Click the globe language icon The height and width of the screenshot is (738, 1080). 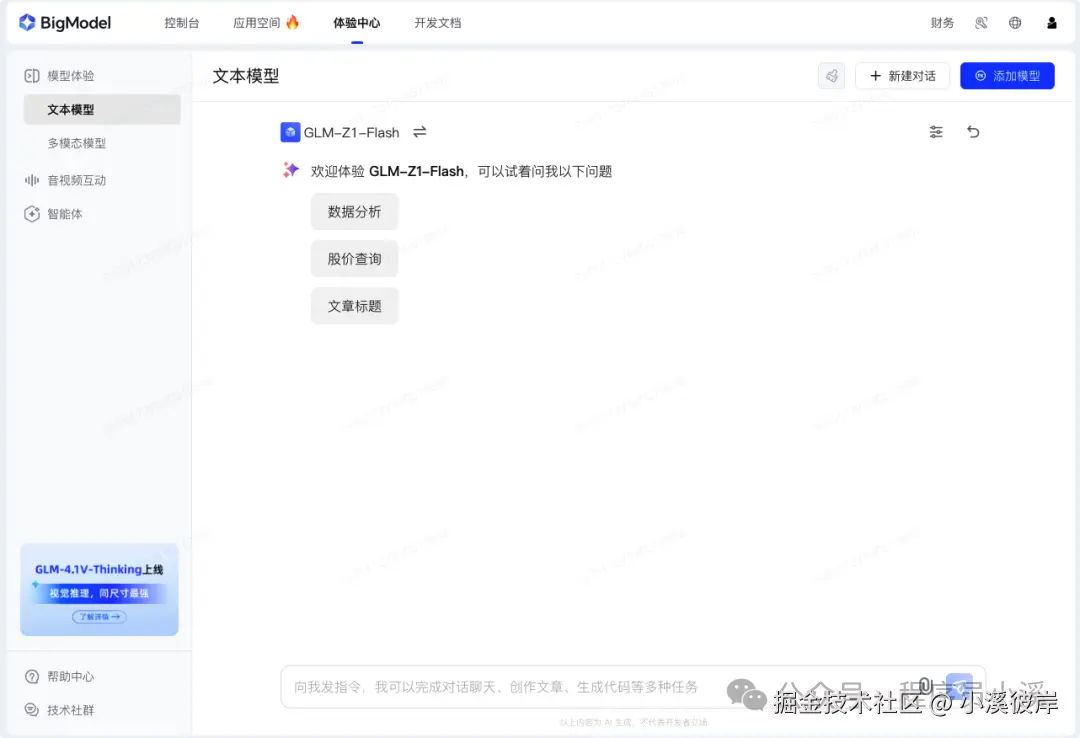coord(1014,22)
